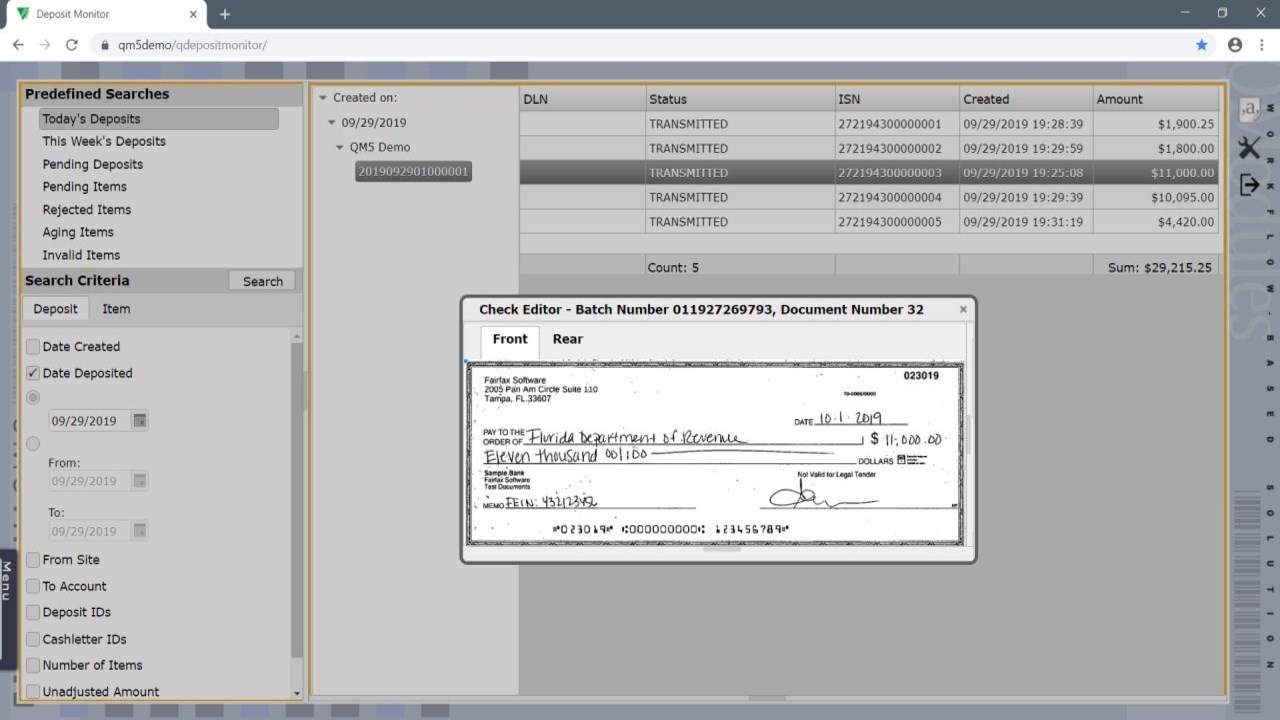Sort table by DLN column header
This screenshot has height=720, width=1280.
(583, 99)
